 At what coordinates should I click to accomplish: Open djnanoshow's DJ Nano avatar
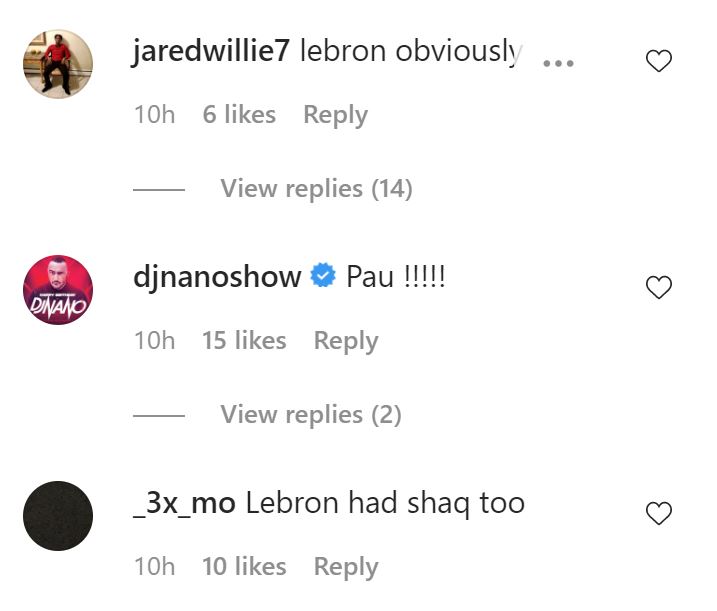click(x=58, y=290)
